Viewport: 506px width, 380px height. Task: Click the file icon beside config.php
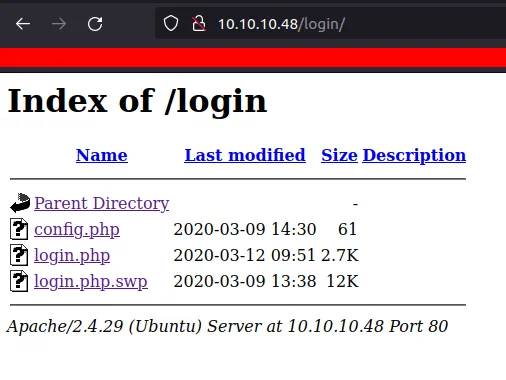pyautogui.click(x=19, y=229)
